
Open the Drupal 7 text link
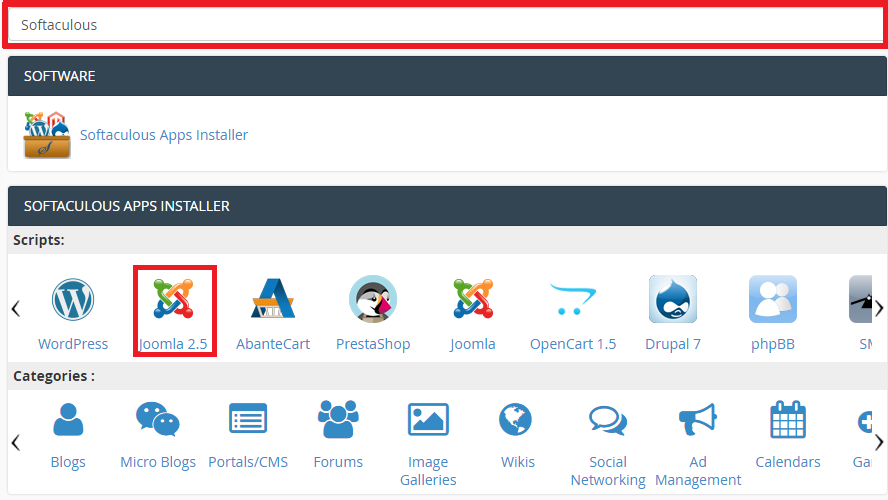[673, 344]
